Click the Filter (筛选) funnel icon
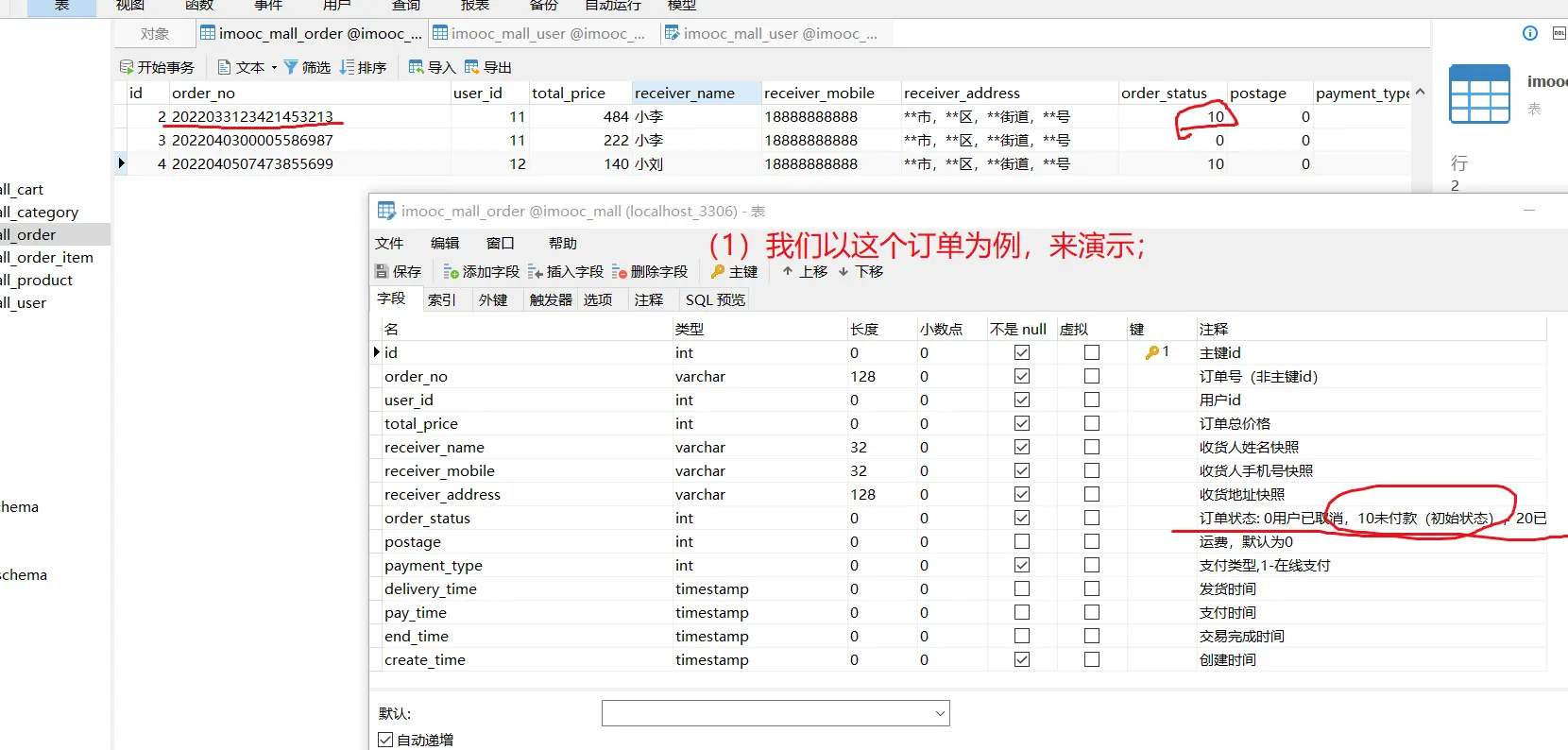This screenshot has width=1568, height=750. click(291, 67)
